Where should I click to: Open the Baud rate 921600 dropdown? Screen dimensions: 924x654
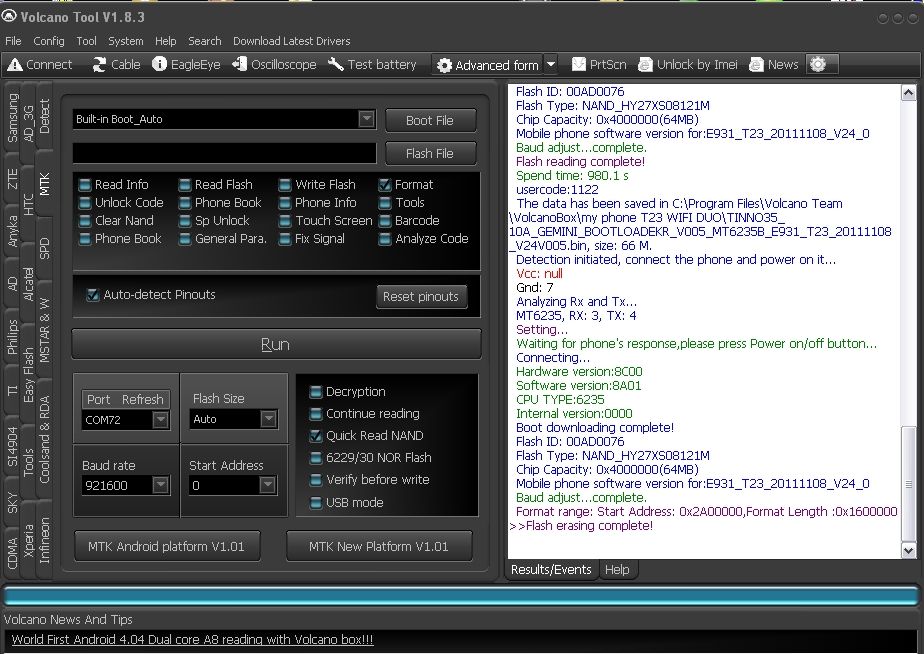[160, 485]
